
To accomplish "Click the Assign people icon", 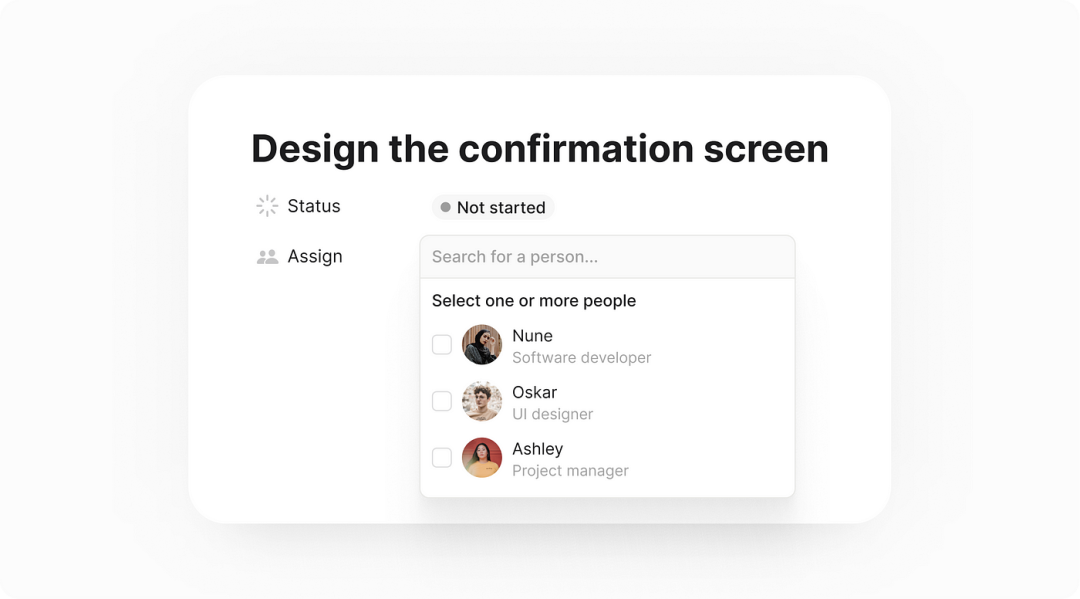I will (267, 257).
